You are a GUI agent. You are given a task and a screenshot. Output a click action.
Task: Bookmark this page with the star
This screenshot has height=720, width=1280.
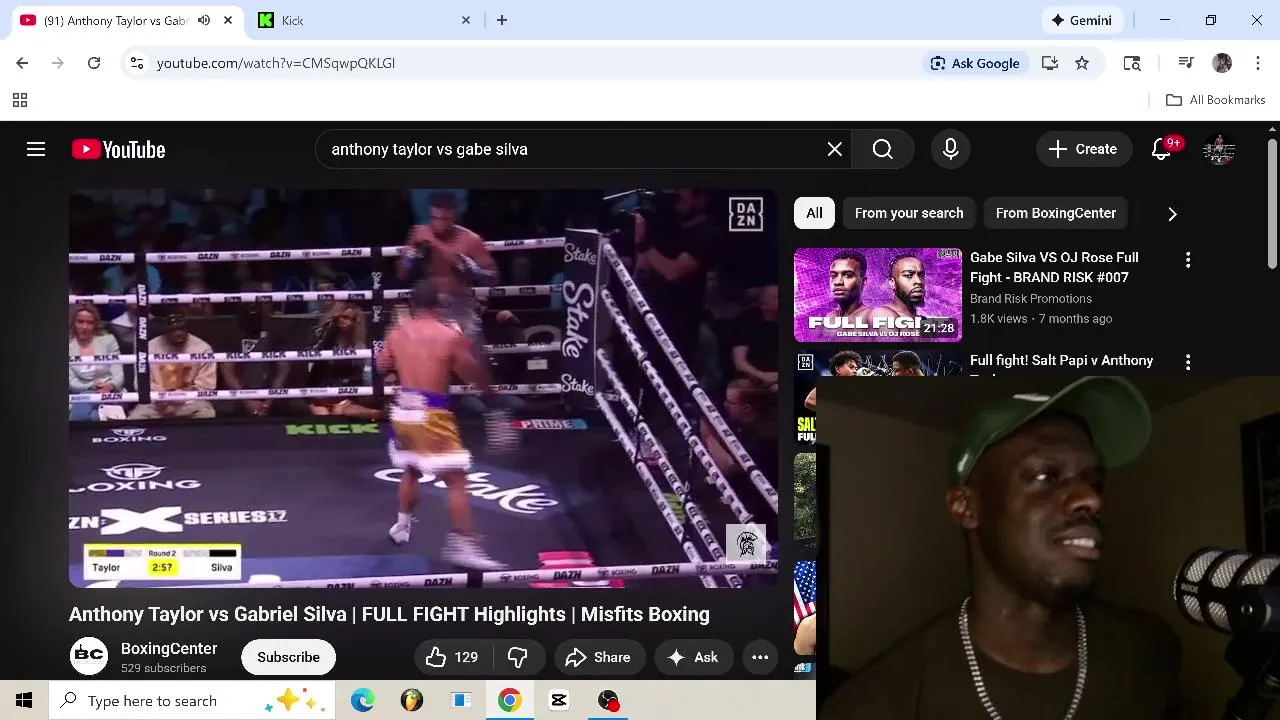(1082, 63)
